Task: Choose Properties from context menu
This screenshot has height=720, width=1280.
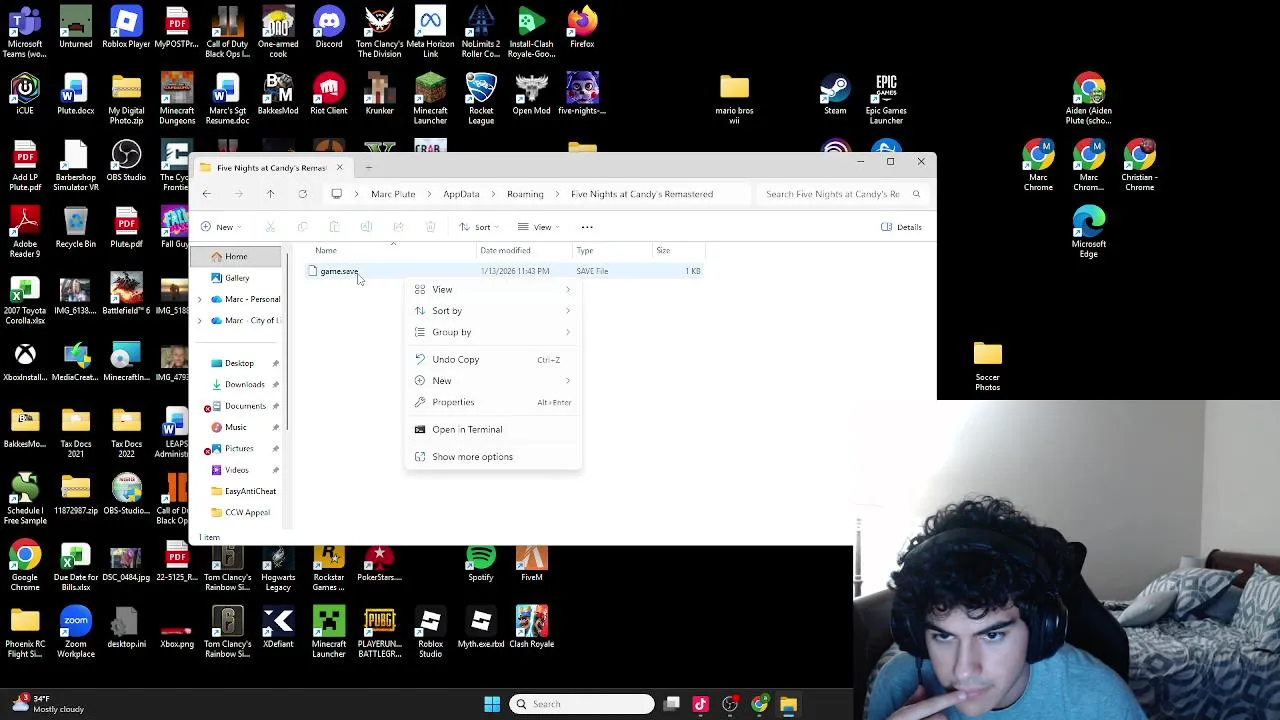Action: click(x=493, y=402)
